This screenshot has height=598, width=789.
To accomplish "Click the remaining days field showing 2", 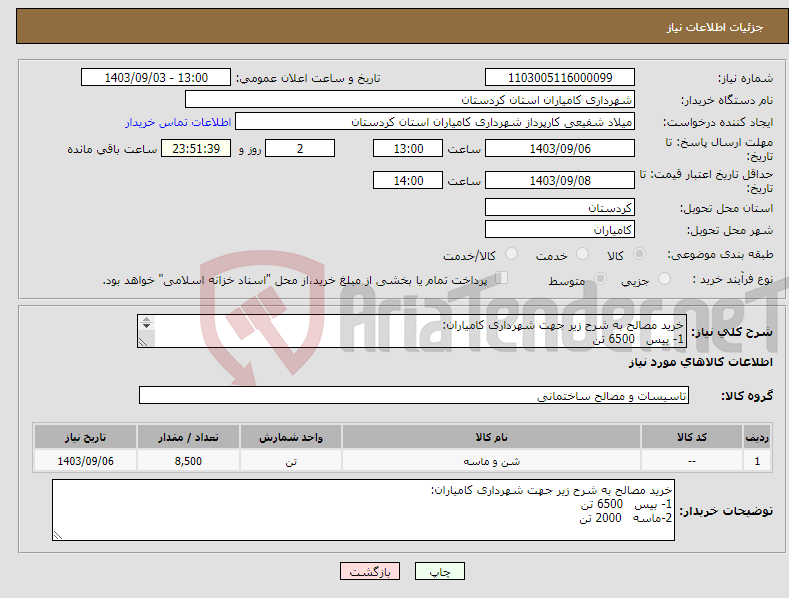I will 300,148.
